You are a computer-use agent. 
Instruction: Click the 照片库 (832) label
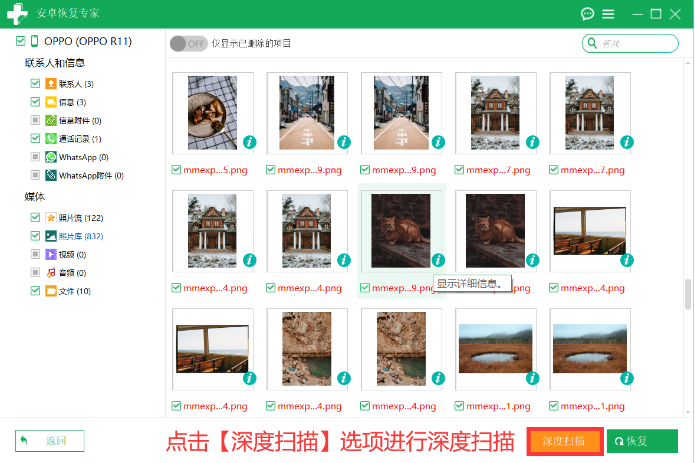coord(81,236)
